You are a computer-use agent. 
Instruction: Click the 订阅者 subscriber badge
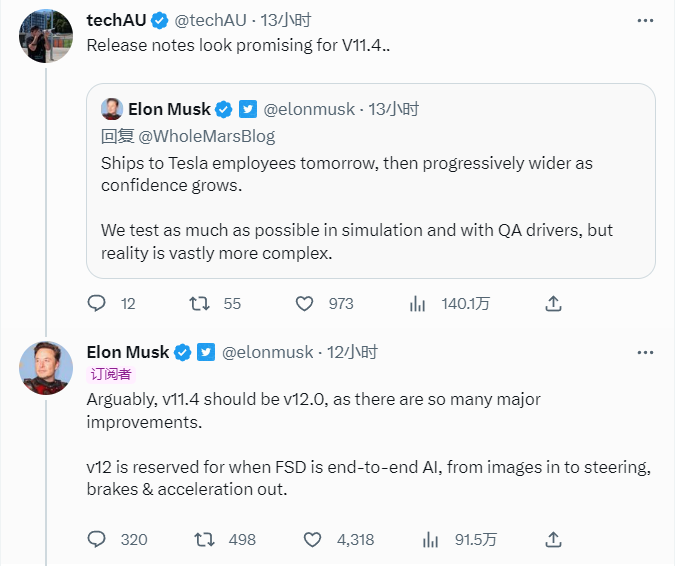coord(111,374)
